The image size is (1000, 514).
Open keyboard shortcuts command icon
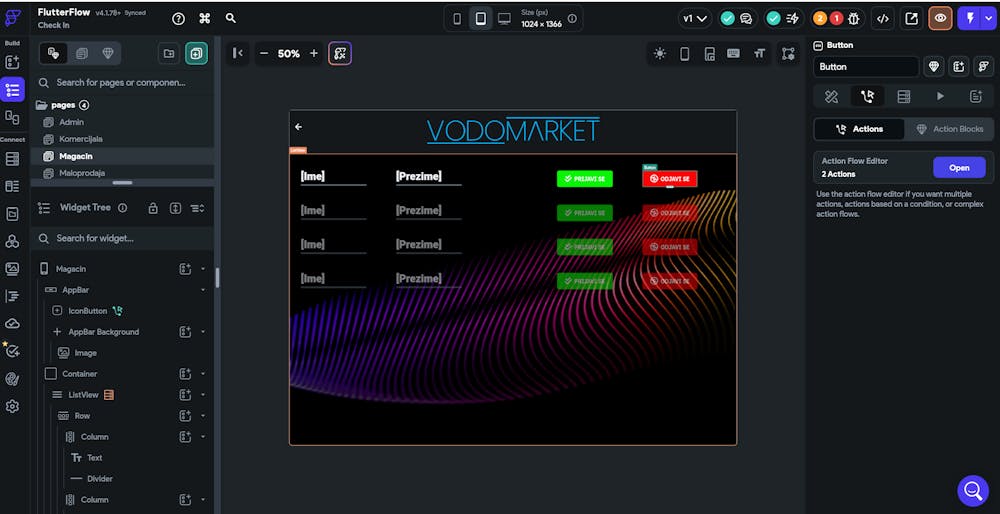tap(205, 18)
